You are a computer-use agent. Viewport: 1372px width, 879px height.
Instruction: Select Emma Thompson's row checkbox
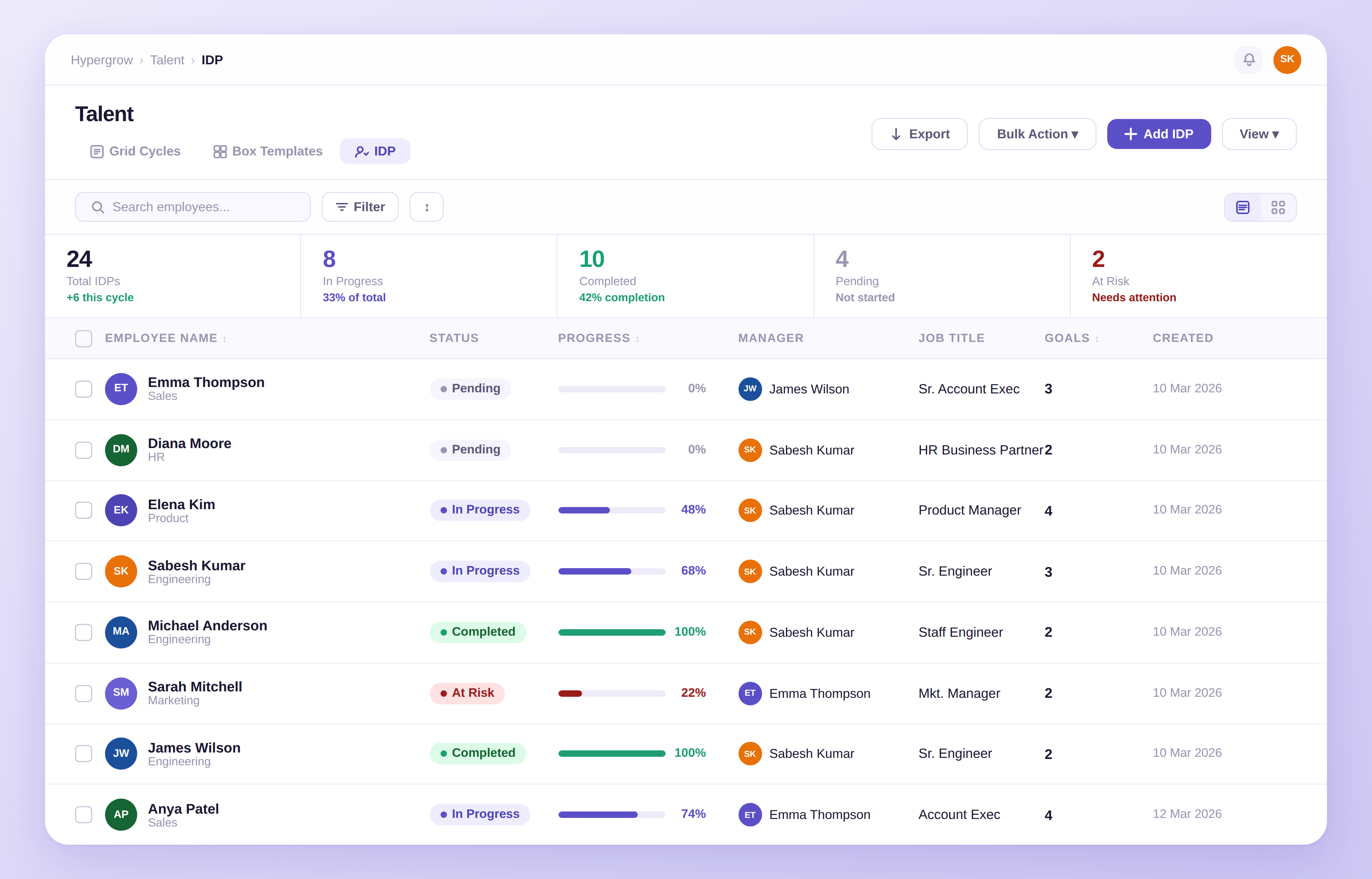tap(83, 389)
